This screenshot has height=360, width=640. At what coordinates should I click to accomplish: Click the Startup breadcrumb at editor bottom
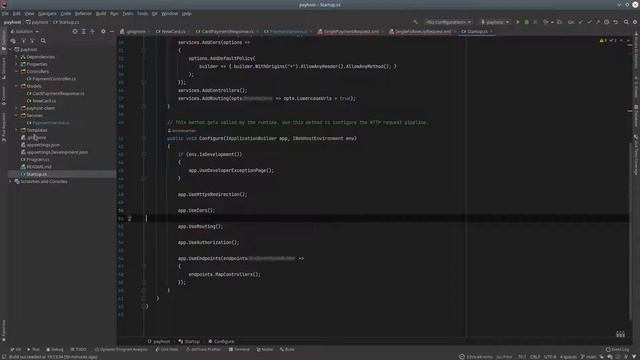(x=189, y=342)
